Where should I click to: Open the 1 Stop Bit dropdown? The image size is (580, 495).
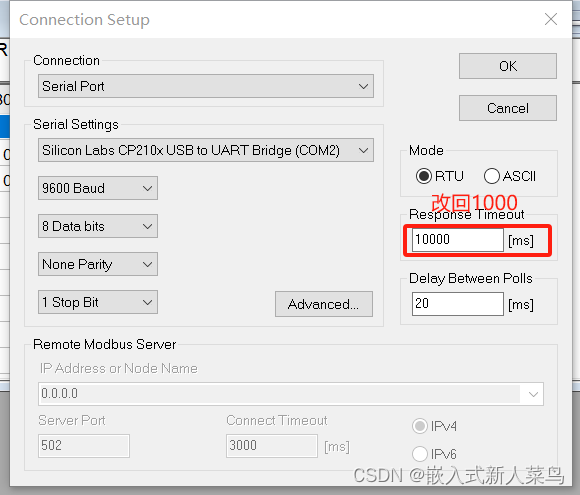98,302
